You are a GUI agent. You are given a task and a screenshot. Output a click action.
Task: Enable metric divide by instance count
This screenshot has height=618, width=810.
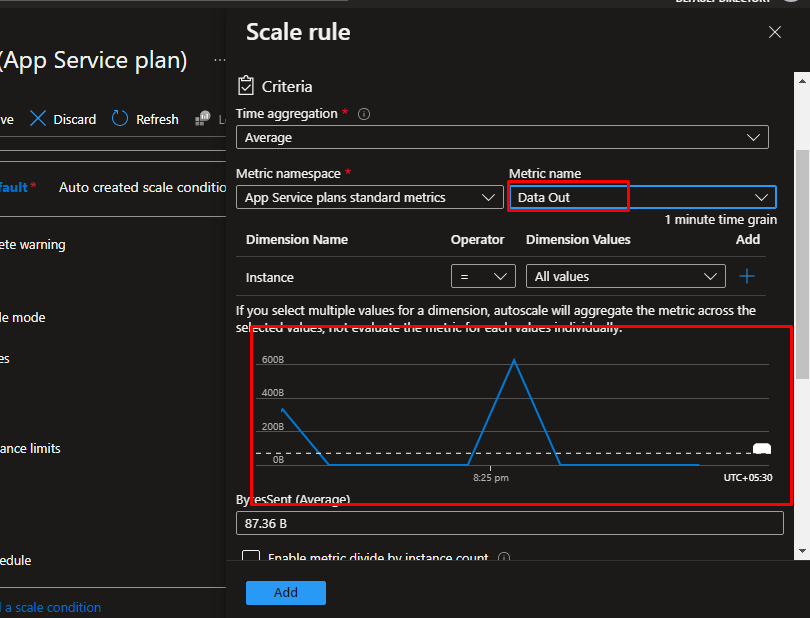(251, 558)
